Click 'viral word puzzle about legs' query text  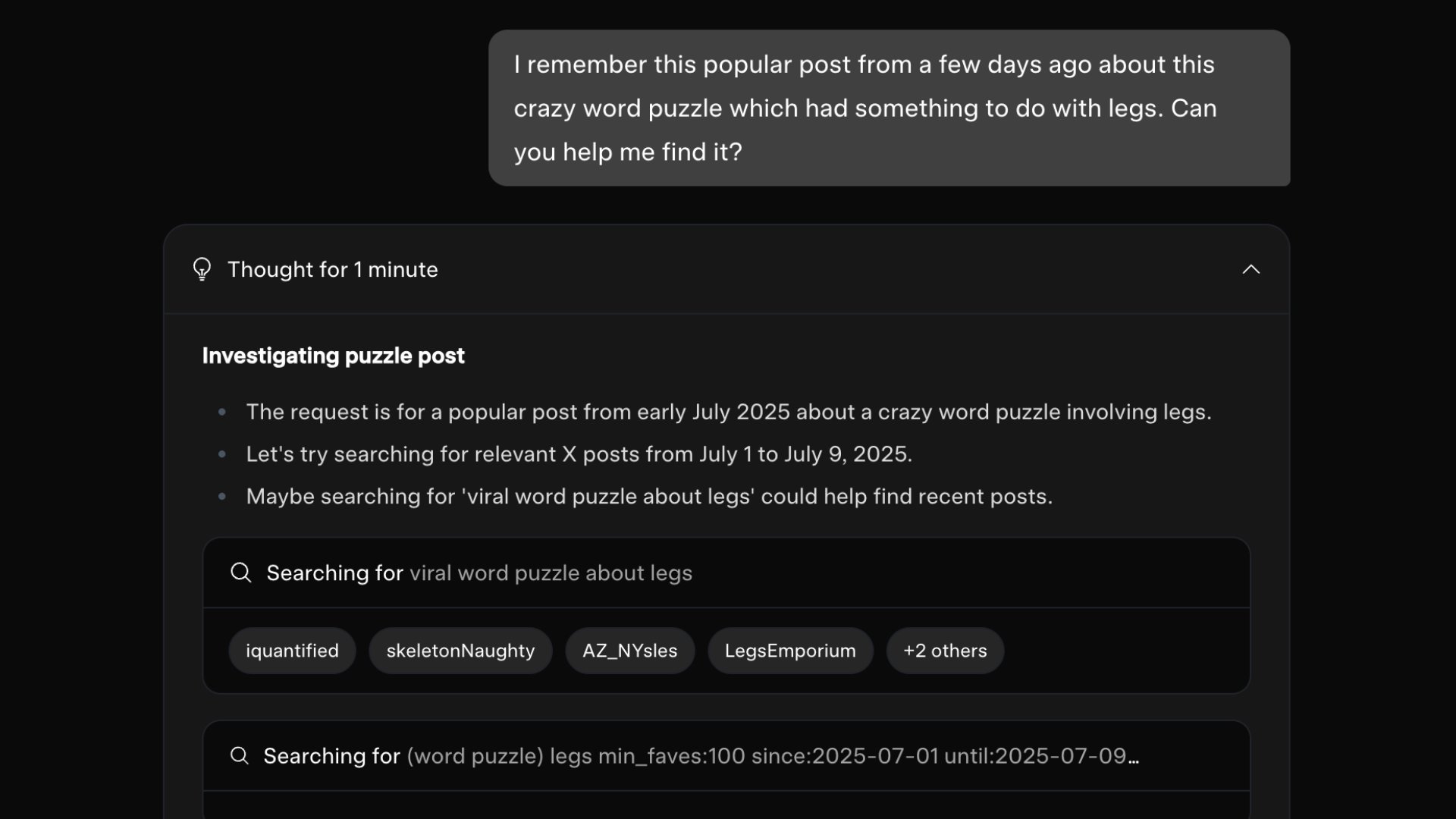point(551,573)
